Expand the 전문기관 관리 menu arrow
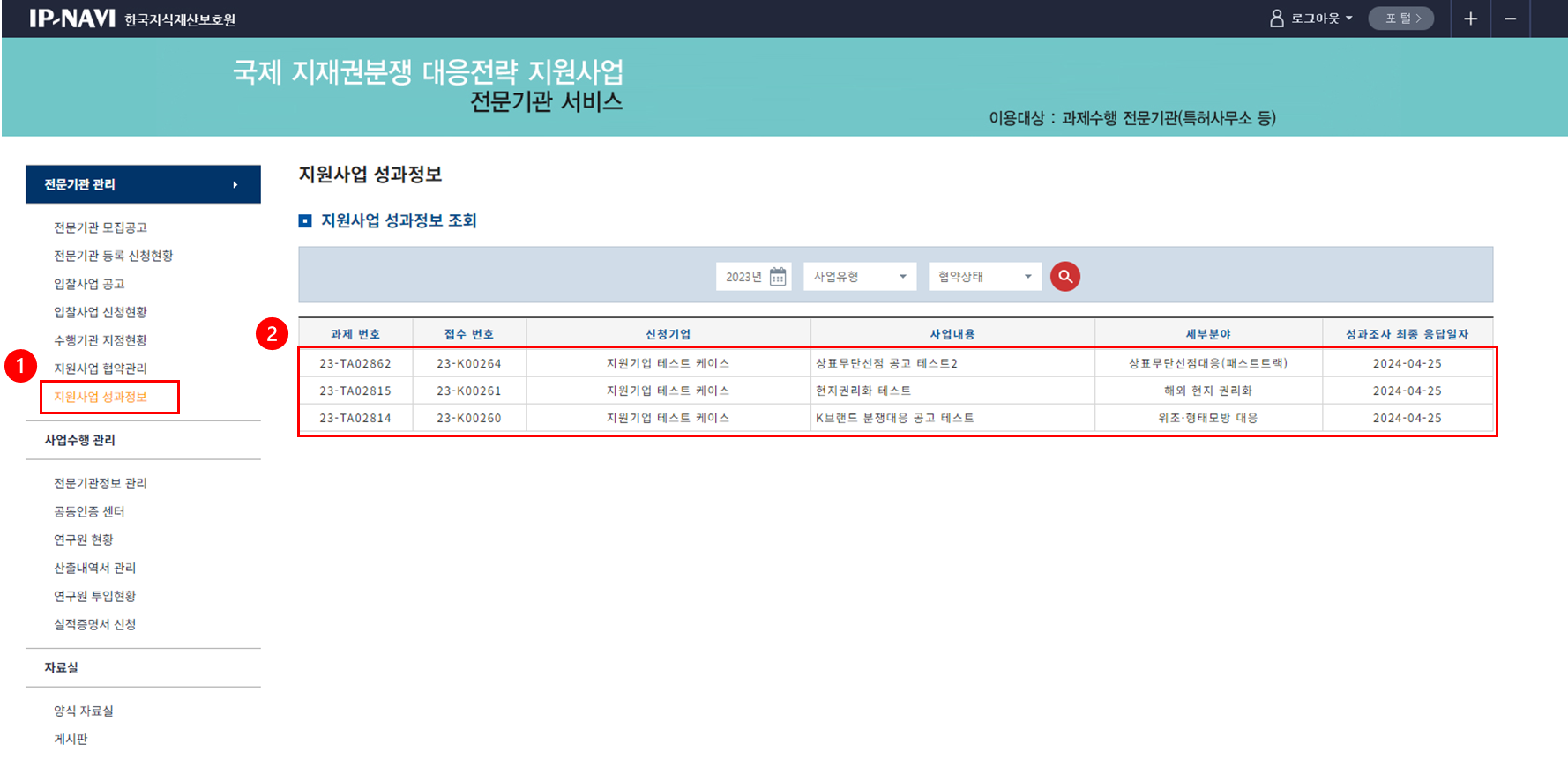This screenshot has width=1568, height=759. click(235, 185)
